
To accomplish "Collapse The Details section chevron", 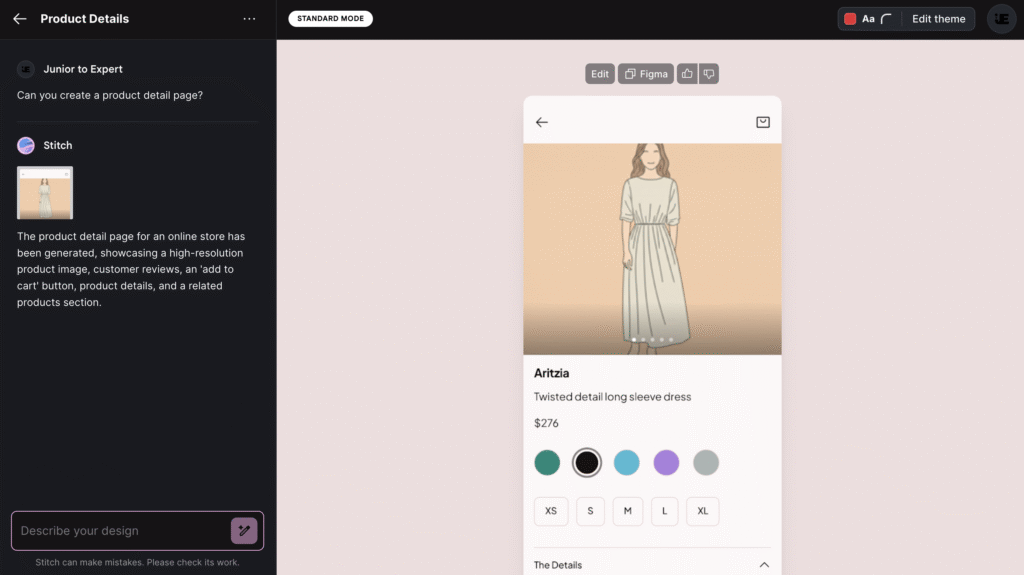I will coord(764,565).
